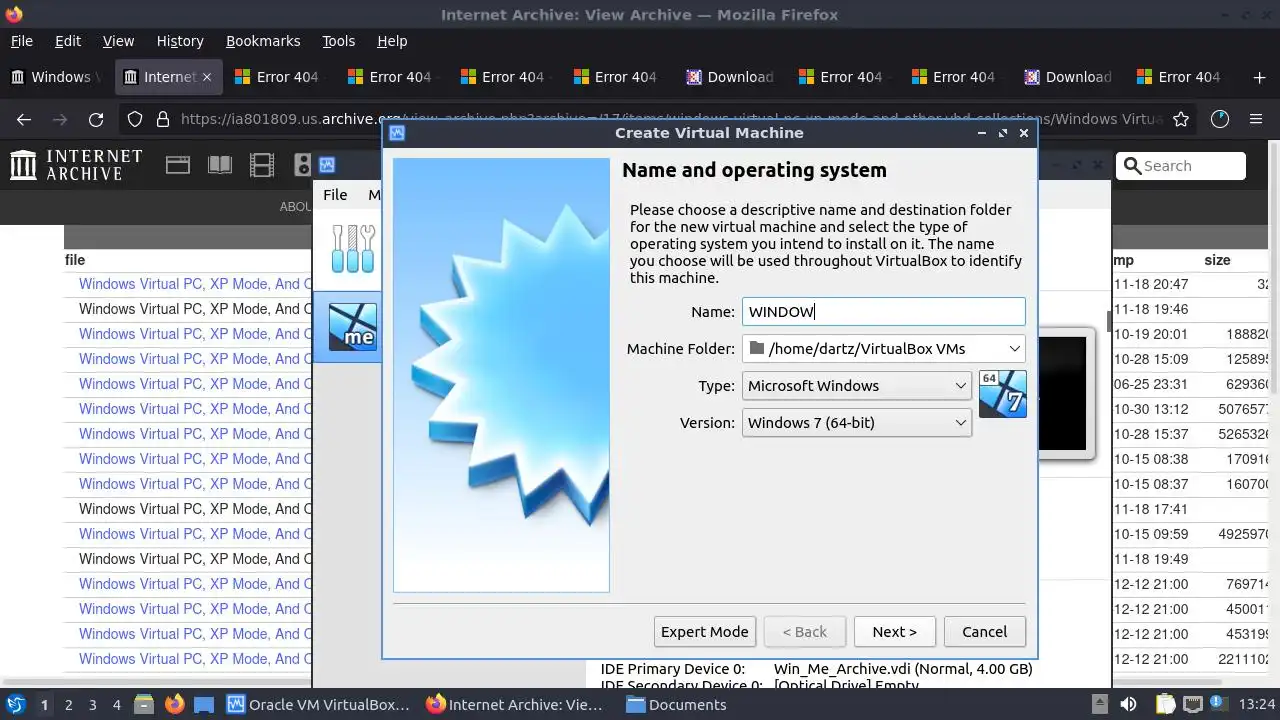Open the Firefox Edit menu

[x=68, y=41]
